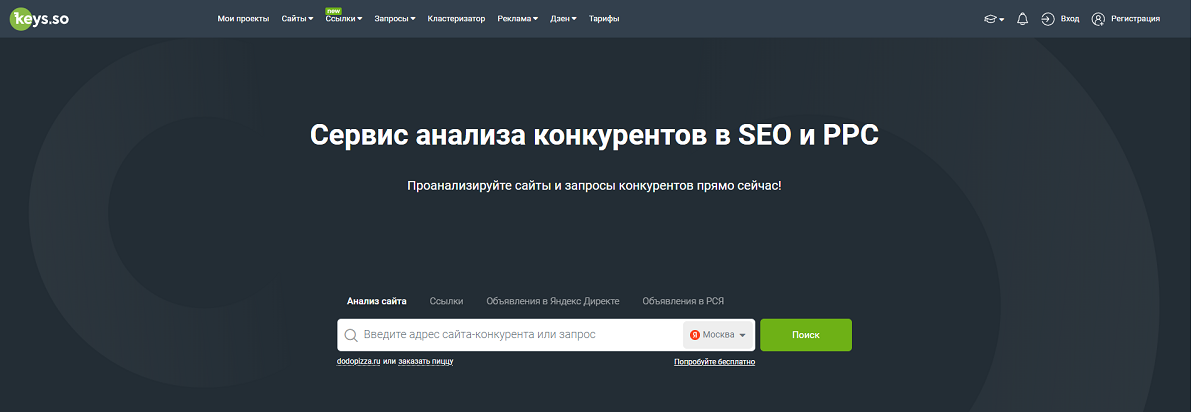Select the Объявления в Яндекс Директе tab
This screenshot has width=1191, height=412.
click(x=552, y=301)
